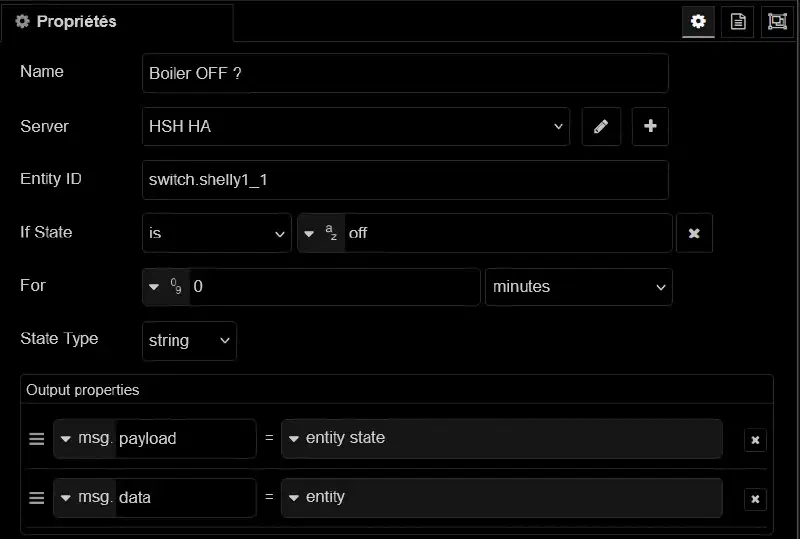Screen dimensions: 800x539
Task: Open msg type selector for data property
Action: (x=85, y=498)
